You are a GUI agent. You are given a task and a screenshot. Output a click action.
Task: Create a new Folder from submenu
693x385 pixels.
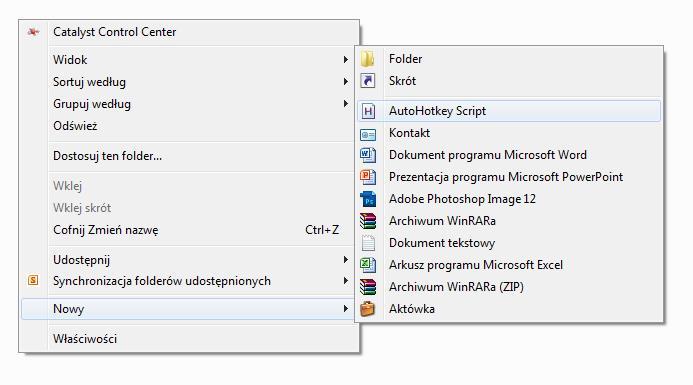pyautogui.click(x=509, y=59)
